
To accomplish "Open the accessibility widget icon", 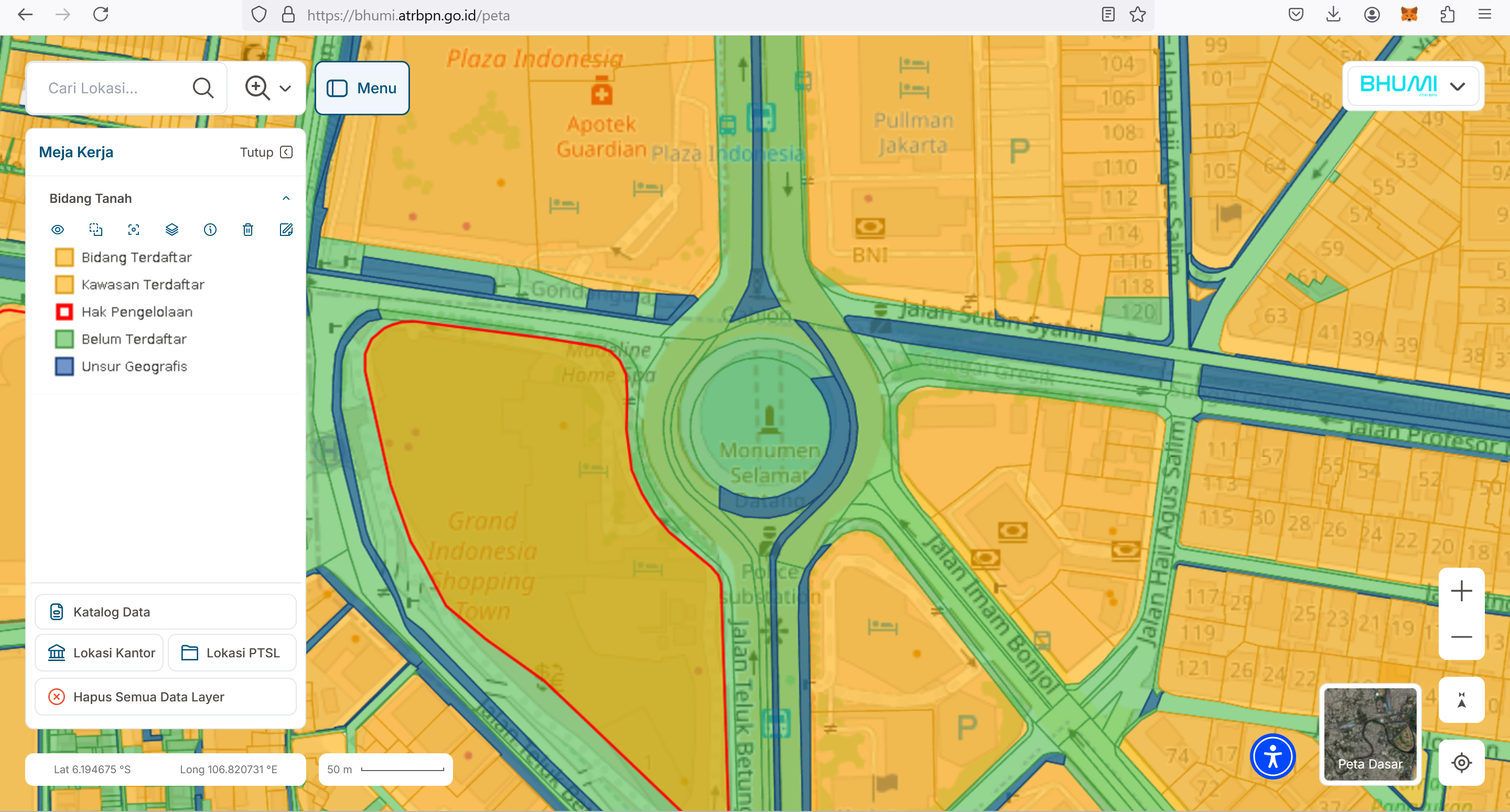I will [1272, 756].
